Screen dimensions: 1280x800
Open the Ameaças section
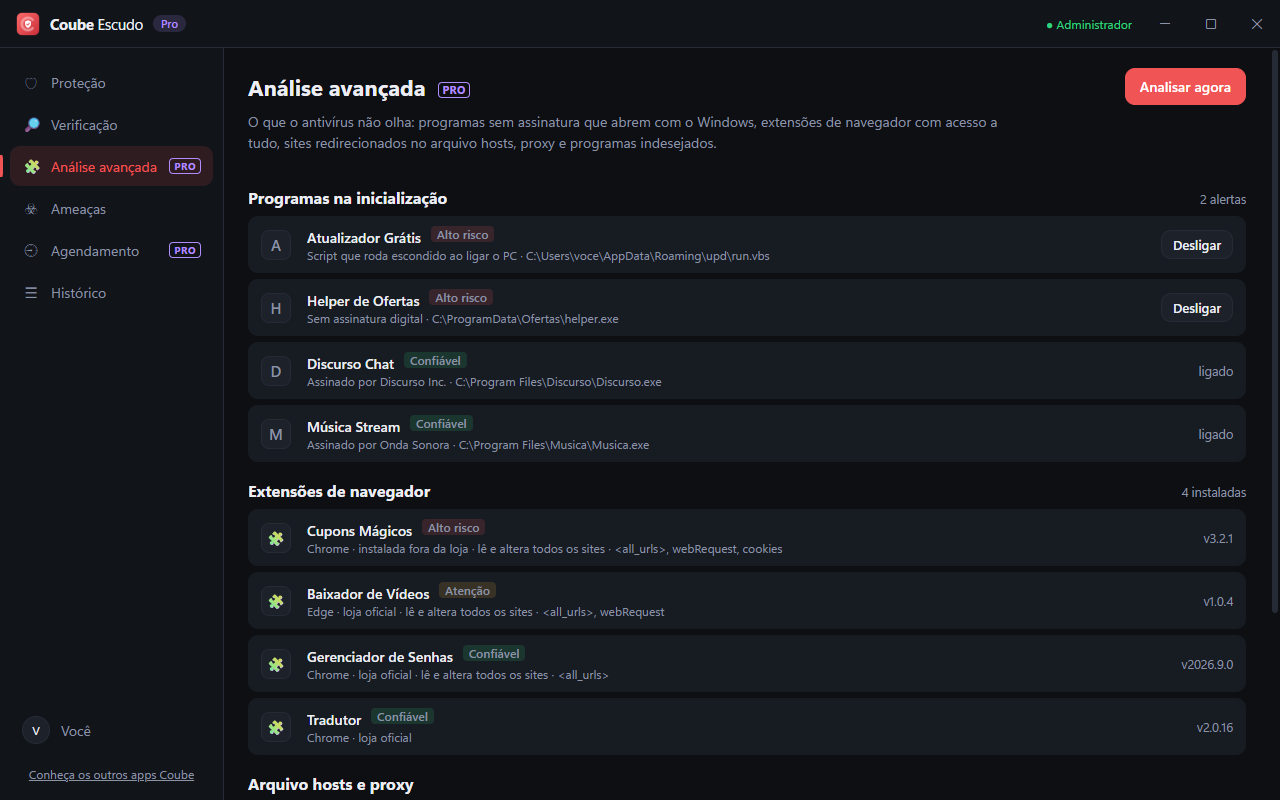tap(112, 209)
